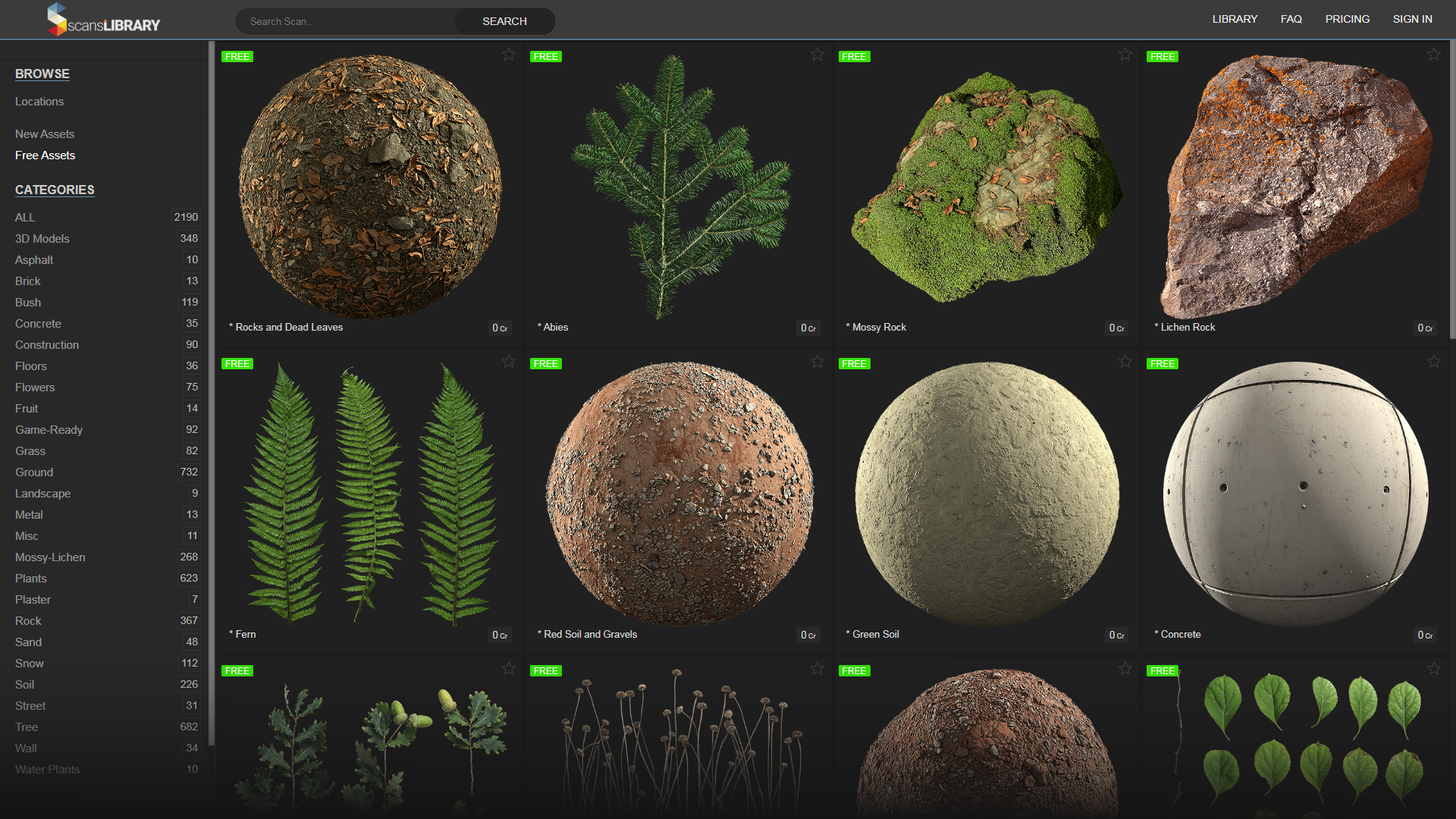Click FREE badge on Rocks and Dead Leaves
Image resolution: width=1456 pixels, height=819 pixels.
pyautogui.click(x=237, y=57)
